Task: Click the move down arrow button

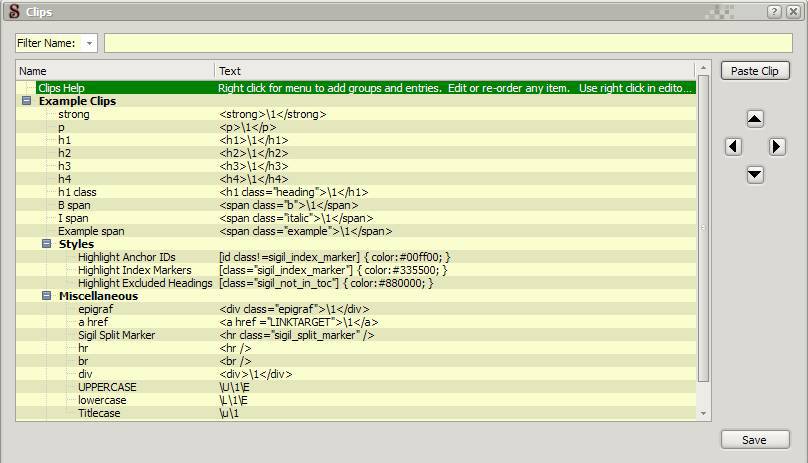Action: pos(755,175)
